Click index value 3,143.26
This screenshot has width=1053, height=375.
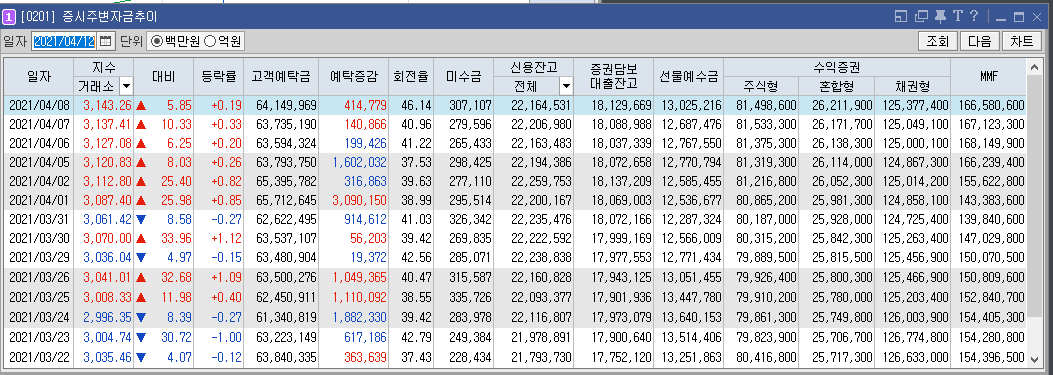(107, 105)
